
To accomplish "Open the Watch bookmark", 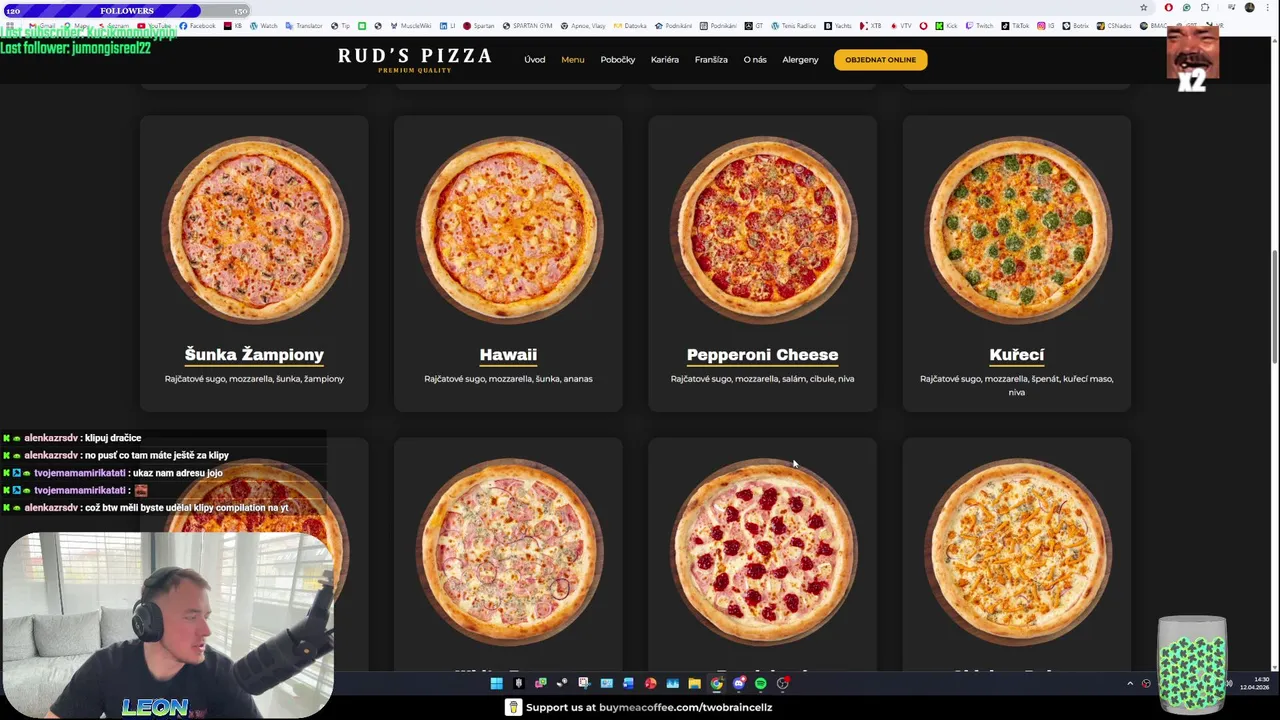I will click(x=263, y=26).
